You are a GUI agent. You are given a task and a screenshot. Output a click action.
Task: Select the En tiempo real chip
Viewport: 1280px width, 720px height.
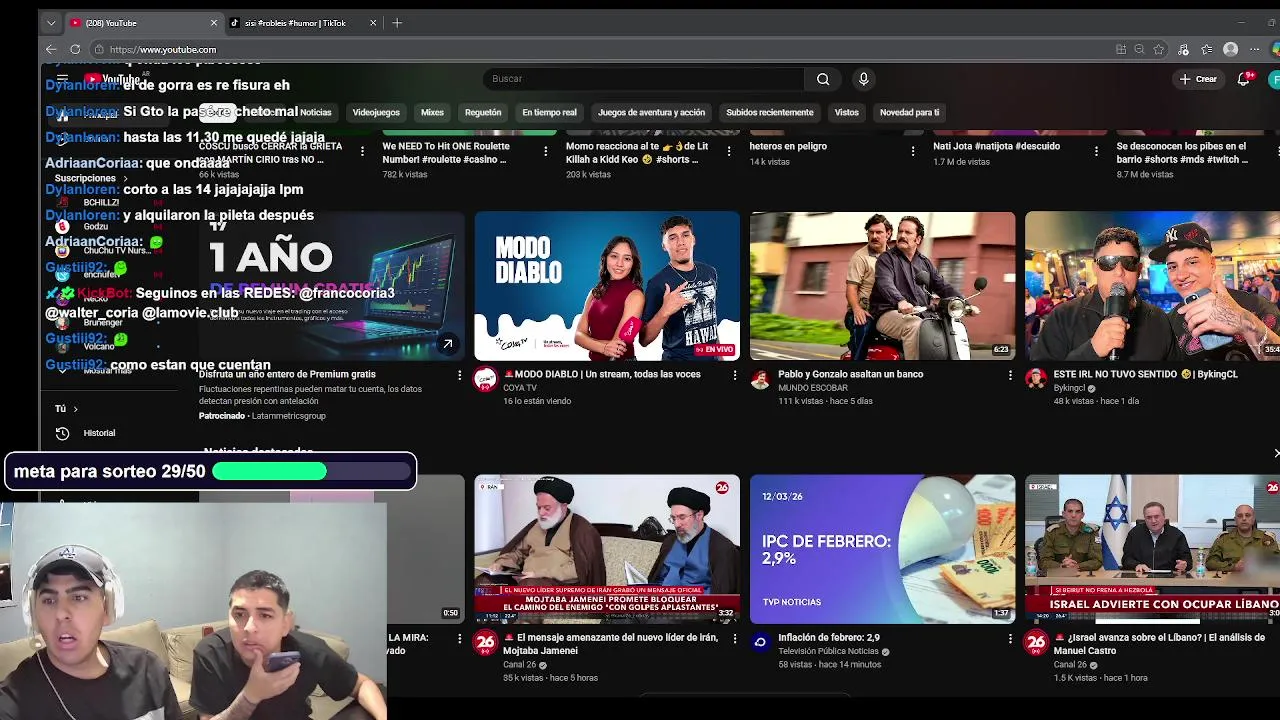click(549, 112)
